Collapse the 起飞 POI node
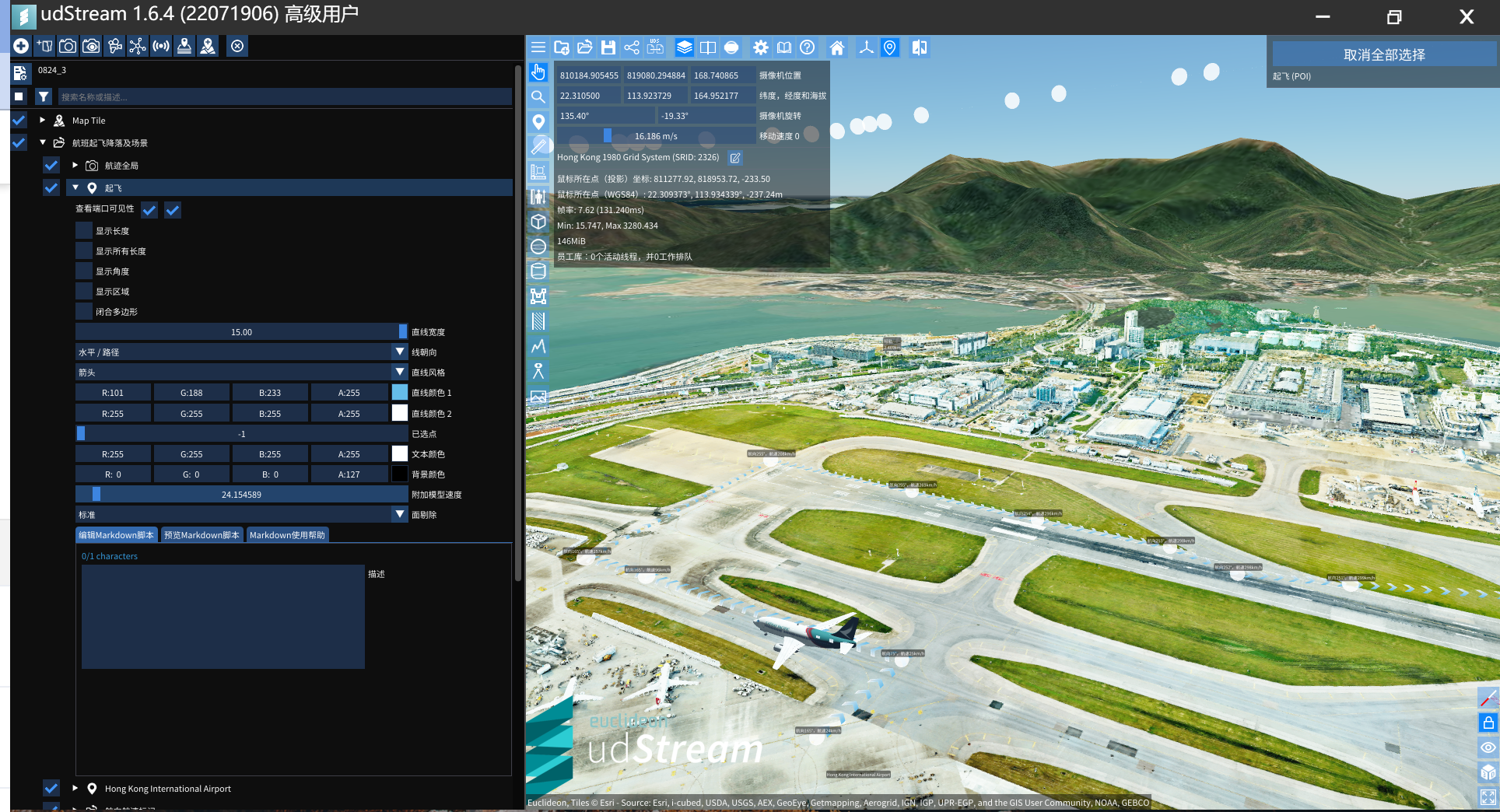 tap(75, 187)
